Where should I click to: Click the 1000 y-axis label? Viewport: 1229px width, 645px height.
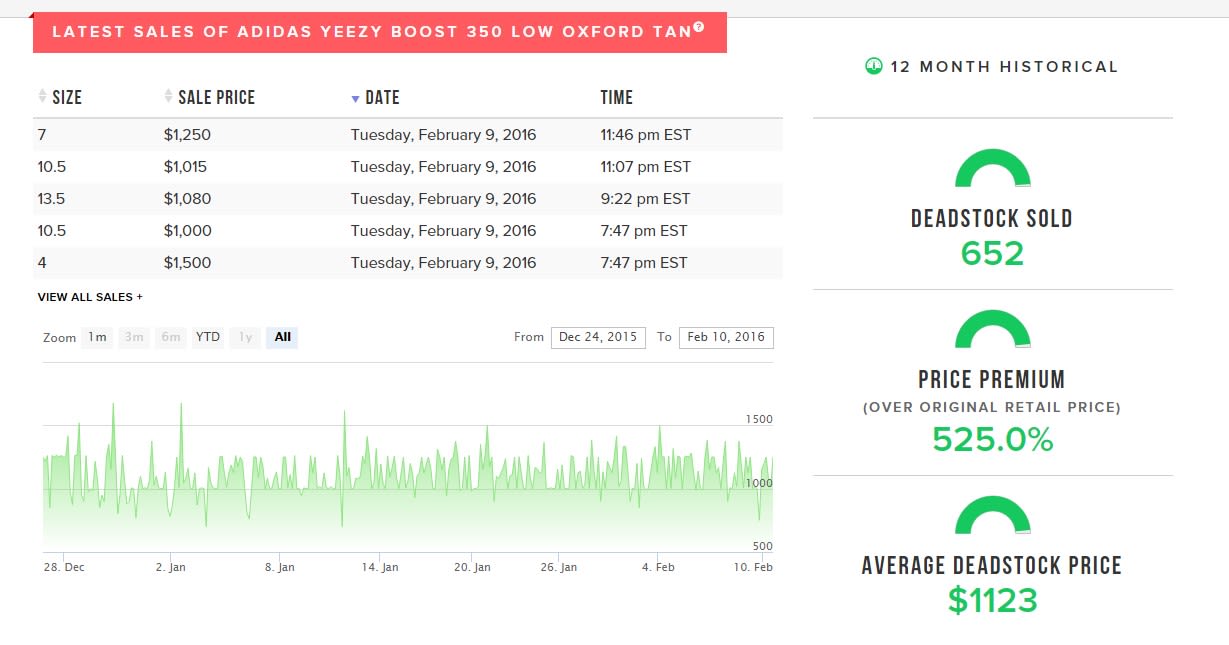click(x=759, y=483)
